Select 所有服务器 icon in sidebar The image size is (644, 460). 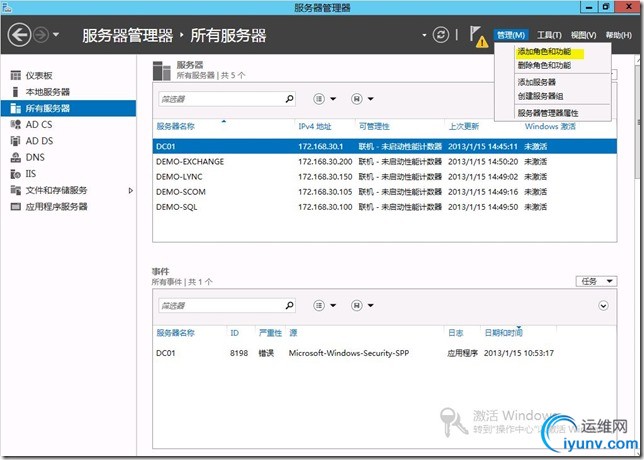point(16,108)
